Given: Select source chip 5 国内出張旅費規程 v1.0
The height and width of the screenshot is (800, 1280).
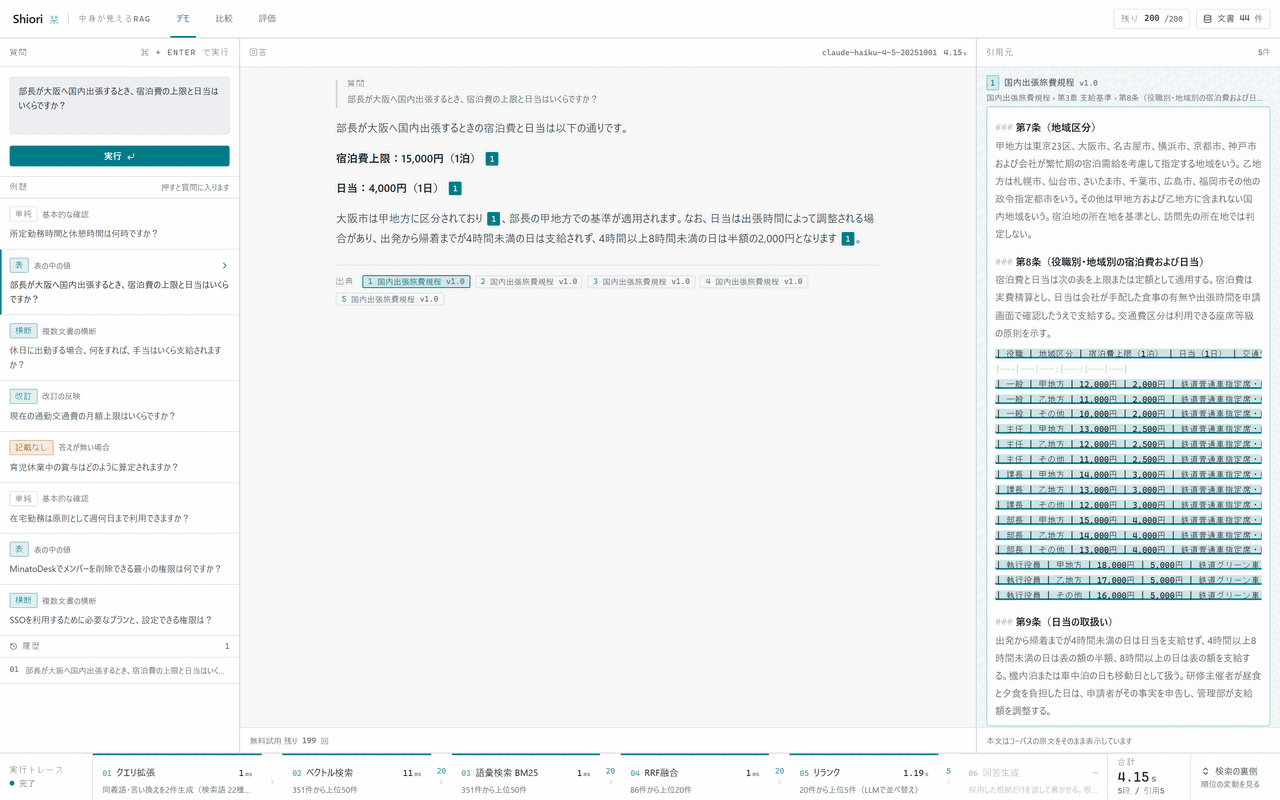Looking at the screenshot, I should click(389, 299).
